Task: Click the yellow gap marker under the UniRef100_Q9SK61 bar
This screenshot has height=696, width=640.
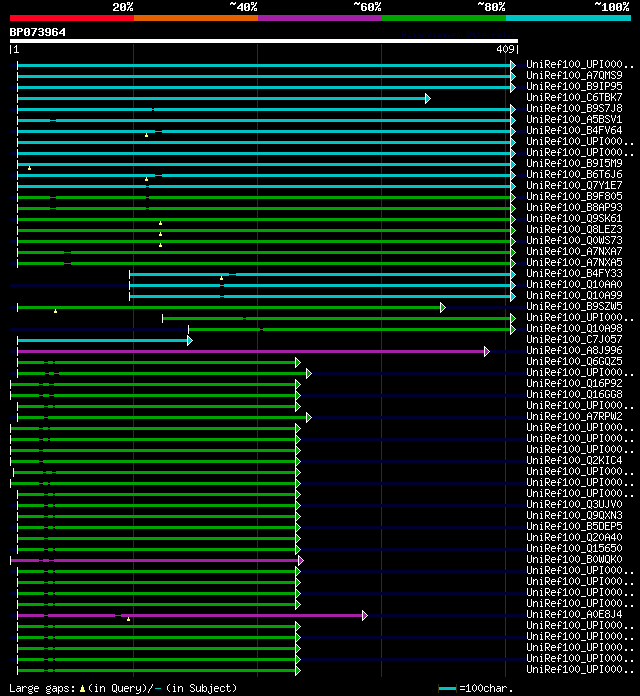Action: point(160,223)
